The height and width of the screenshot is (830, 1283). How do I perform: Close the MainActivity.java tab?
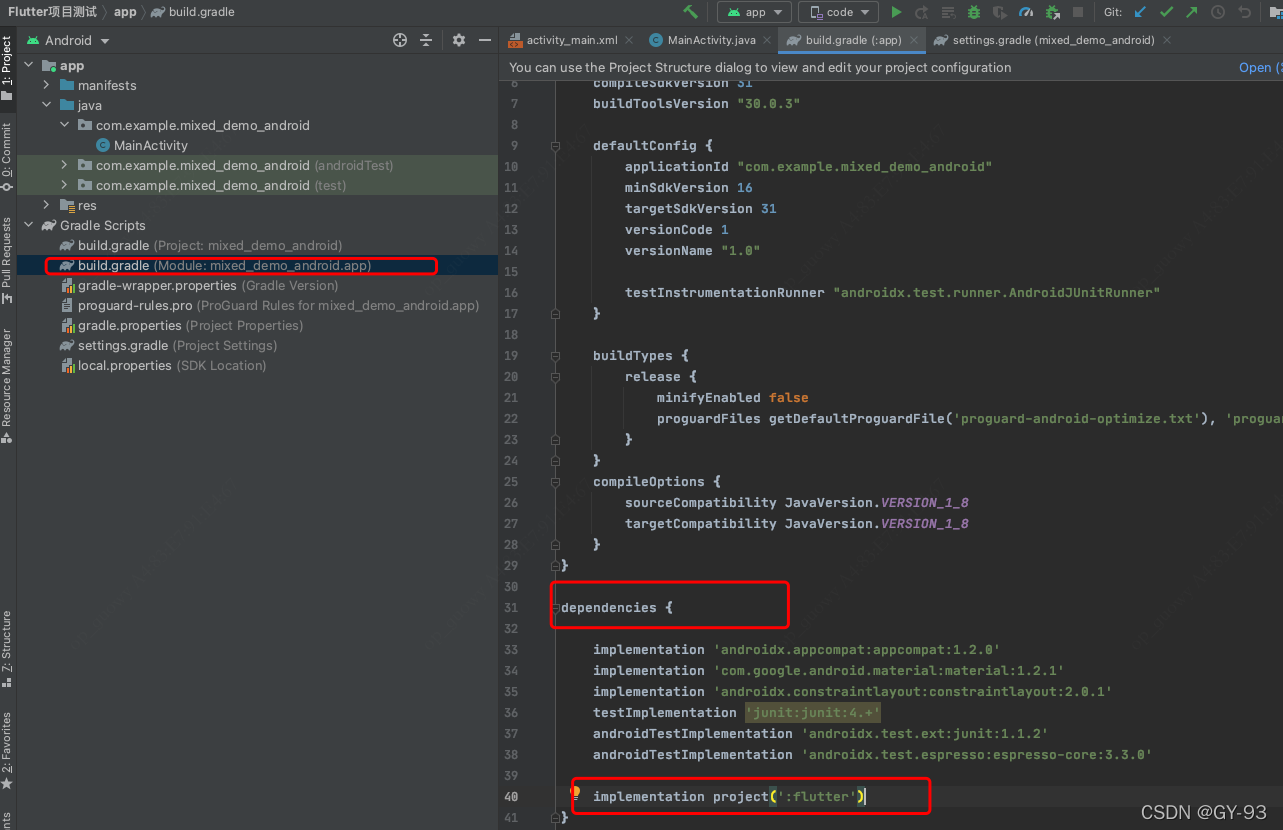tap(766, 40)
